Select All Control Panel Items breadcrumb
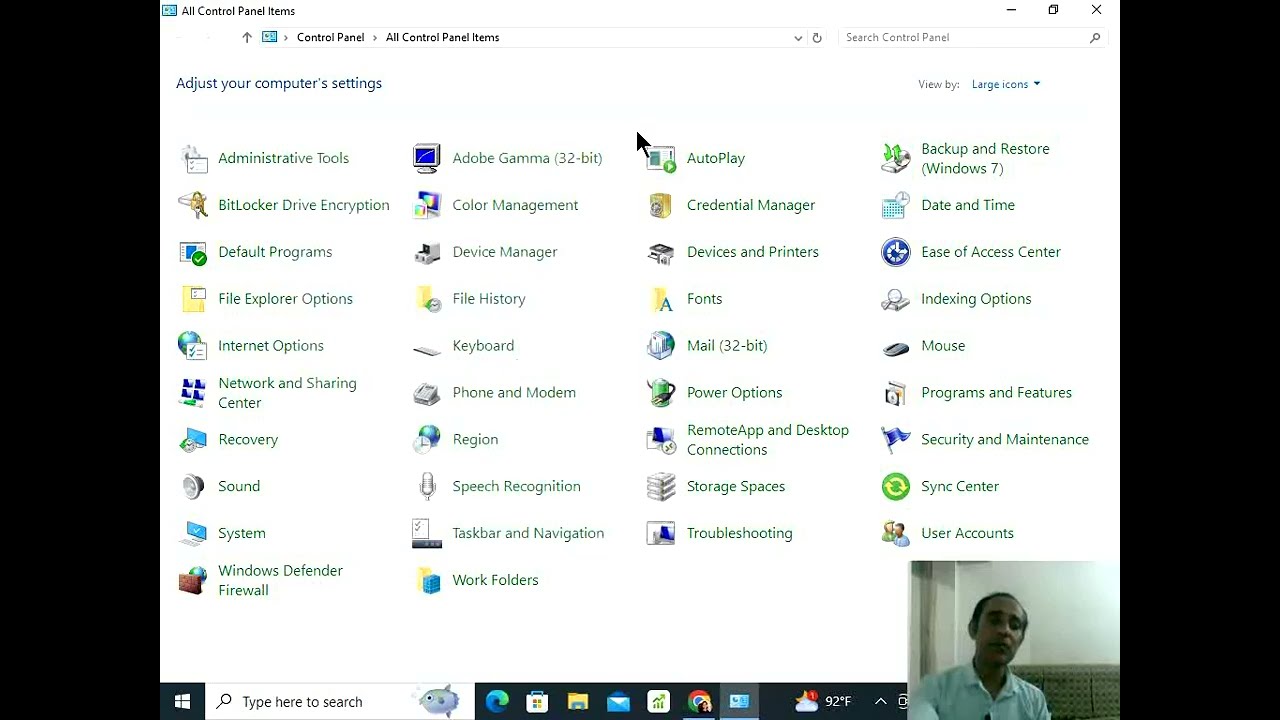 coord(442,37)
